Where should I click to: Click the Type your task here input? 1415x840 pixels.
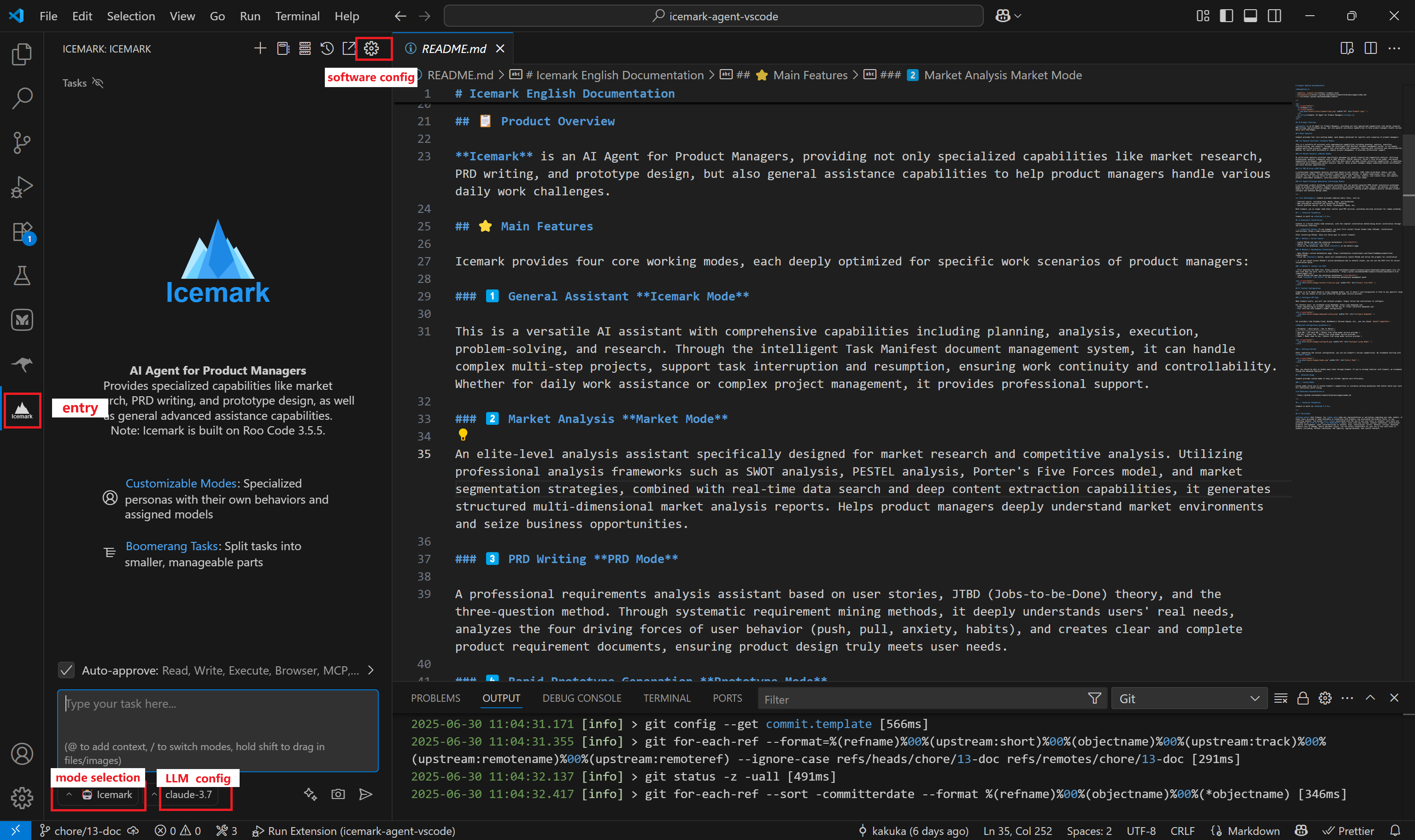click(x=217, y=731)
